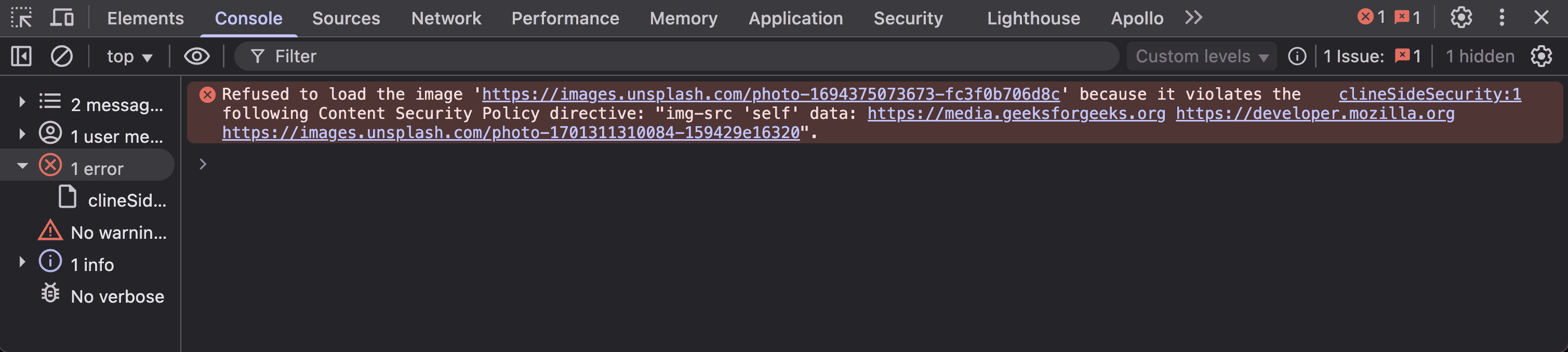Open the media.geeksforgeeks.org link
Image resolution: width=1568 pixels, height=352 pixels.
1016,114
